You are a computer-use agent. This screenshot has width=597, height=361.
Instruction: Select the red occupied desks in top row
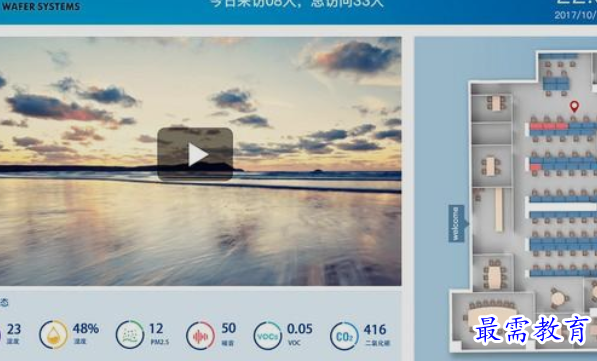(549, 126)
